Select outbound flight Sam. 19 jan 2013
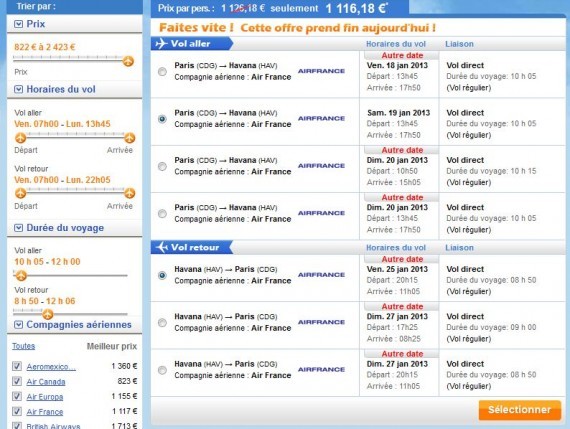Image resolution: width=570 pixels, height=429 pixels. pos(162,119)
